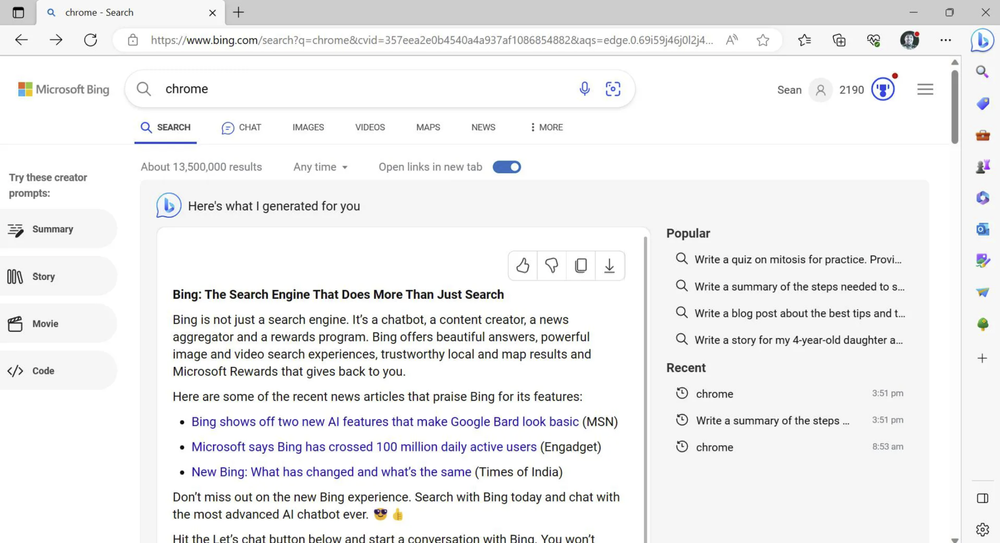Choose the Code creator prompt
Screen dimensions: 1000x543
[58, 371]
